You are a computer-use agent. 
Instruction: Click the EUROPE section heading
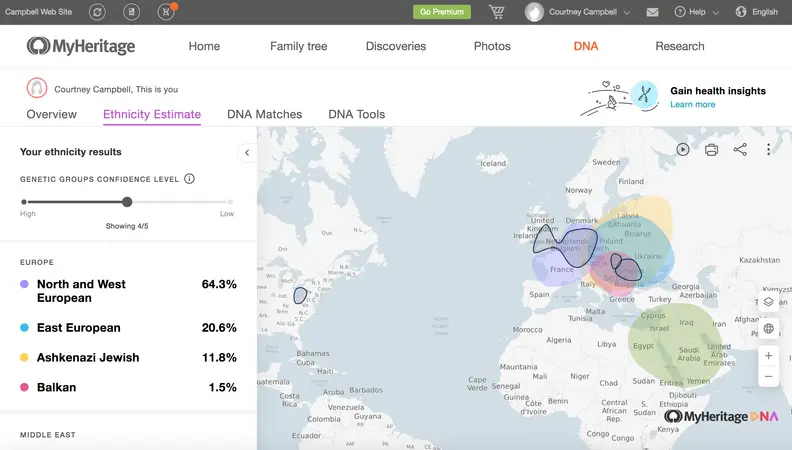[x=37, y=263]
